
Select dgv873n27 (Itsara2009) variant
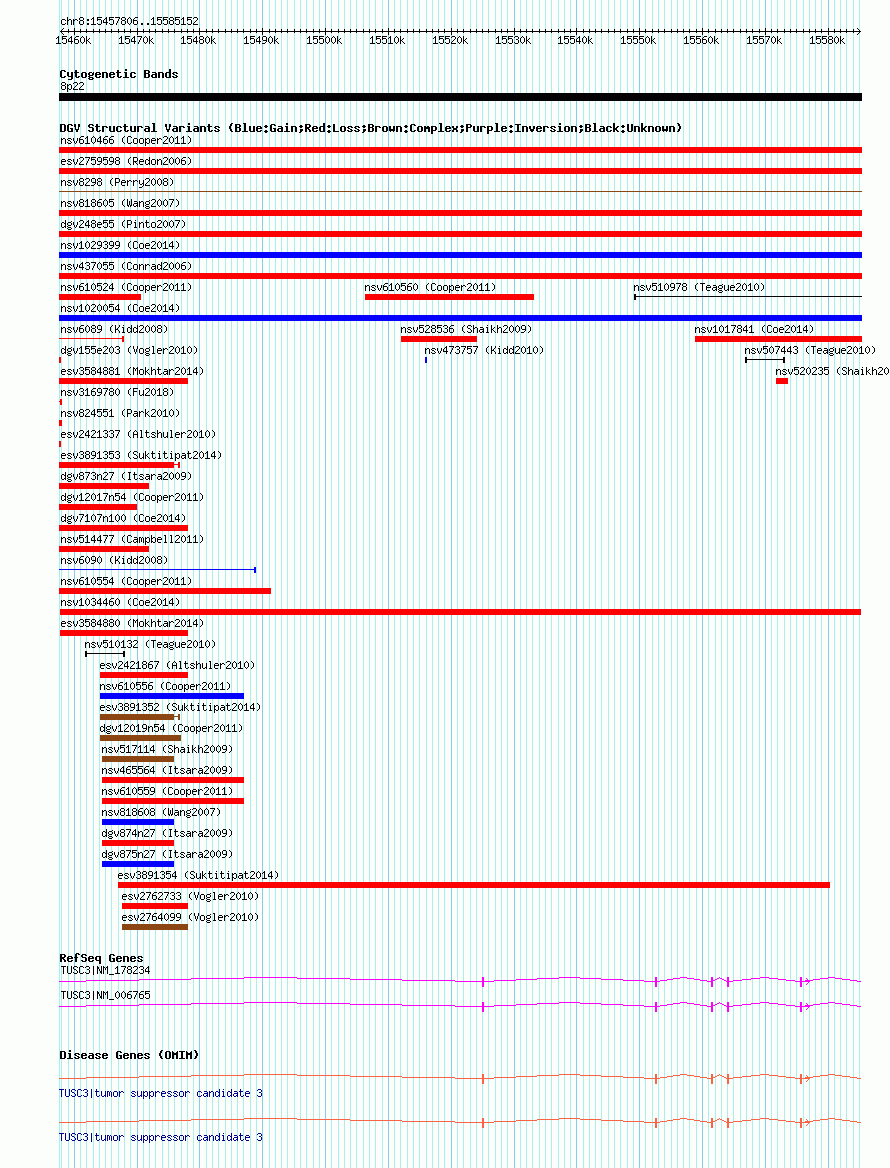[126, 475]
